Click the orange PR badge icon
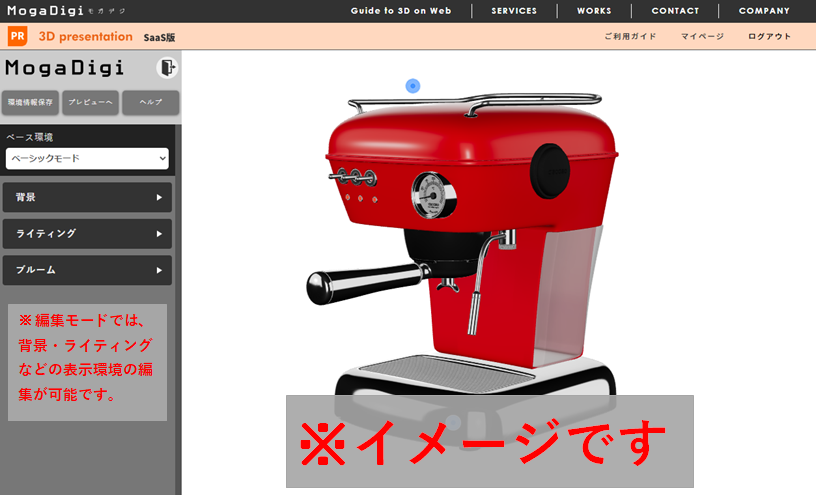Viewport: 816px width, 495px height. [17, 37]
